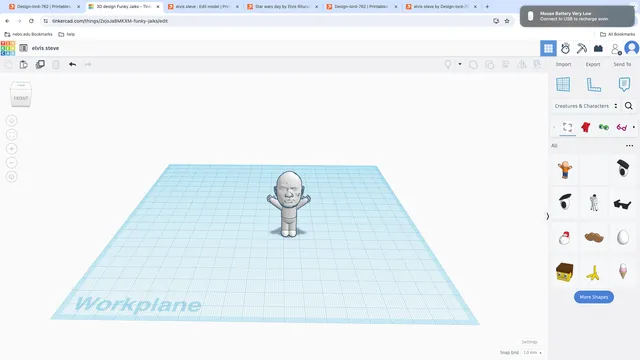Click the home view icon
This screenshot has height=360, width=640.
pyautogui.click(x=11, y=120)
